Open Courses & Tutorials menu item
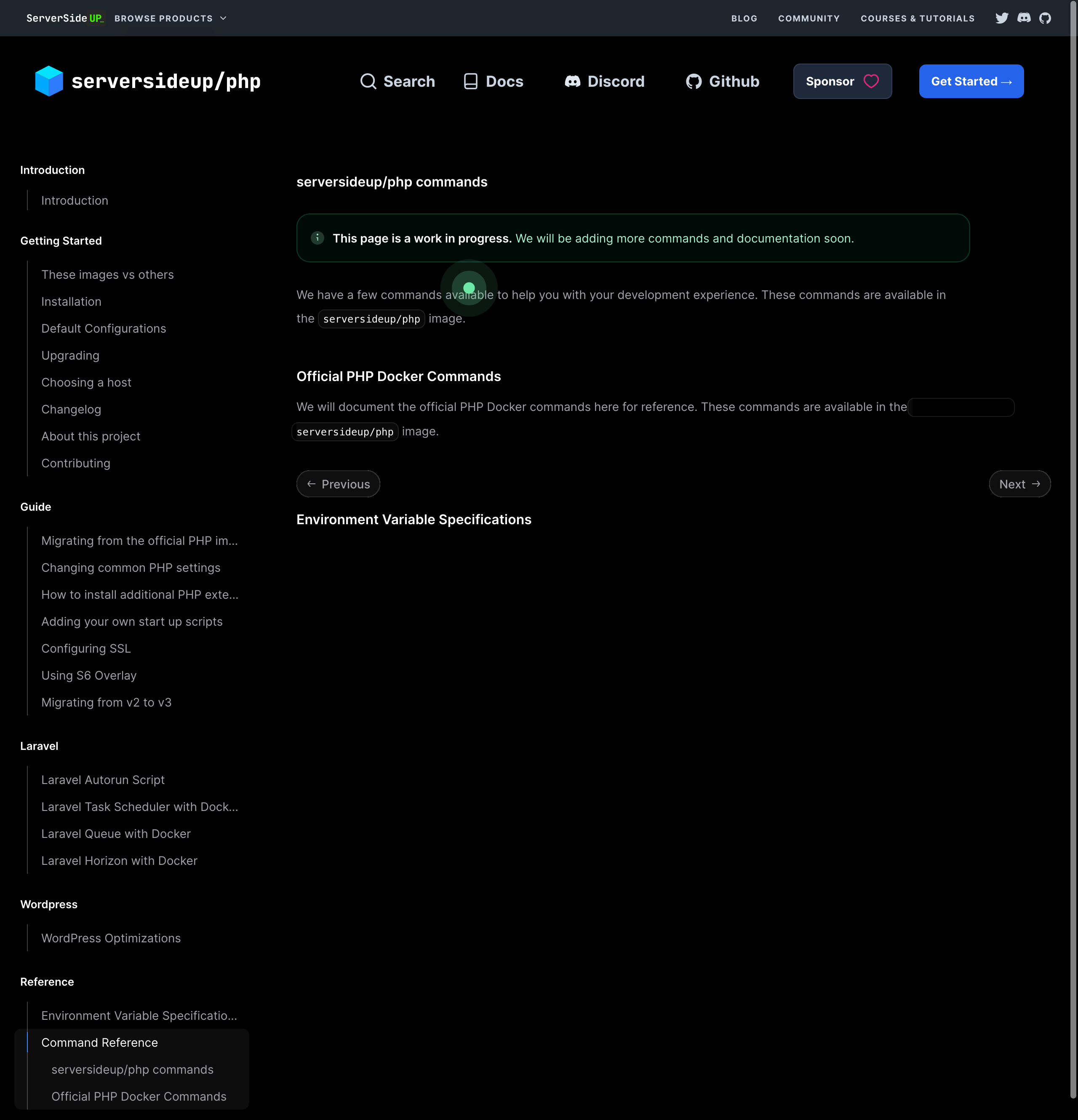 (918, 18)
